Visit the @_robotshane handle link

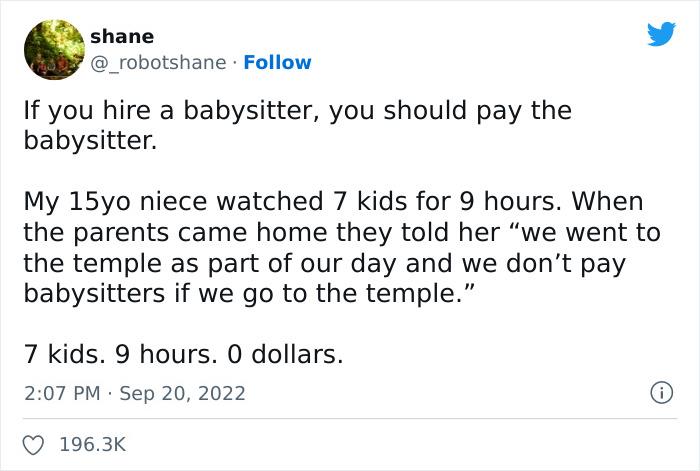[x=158, y=63]
